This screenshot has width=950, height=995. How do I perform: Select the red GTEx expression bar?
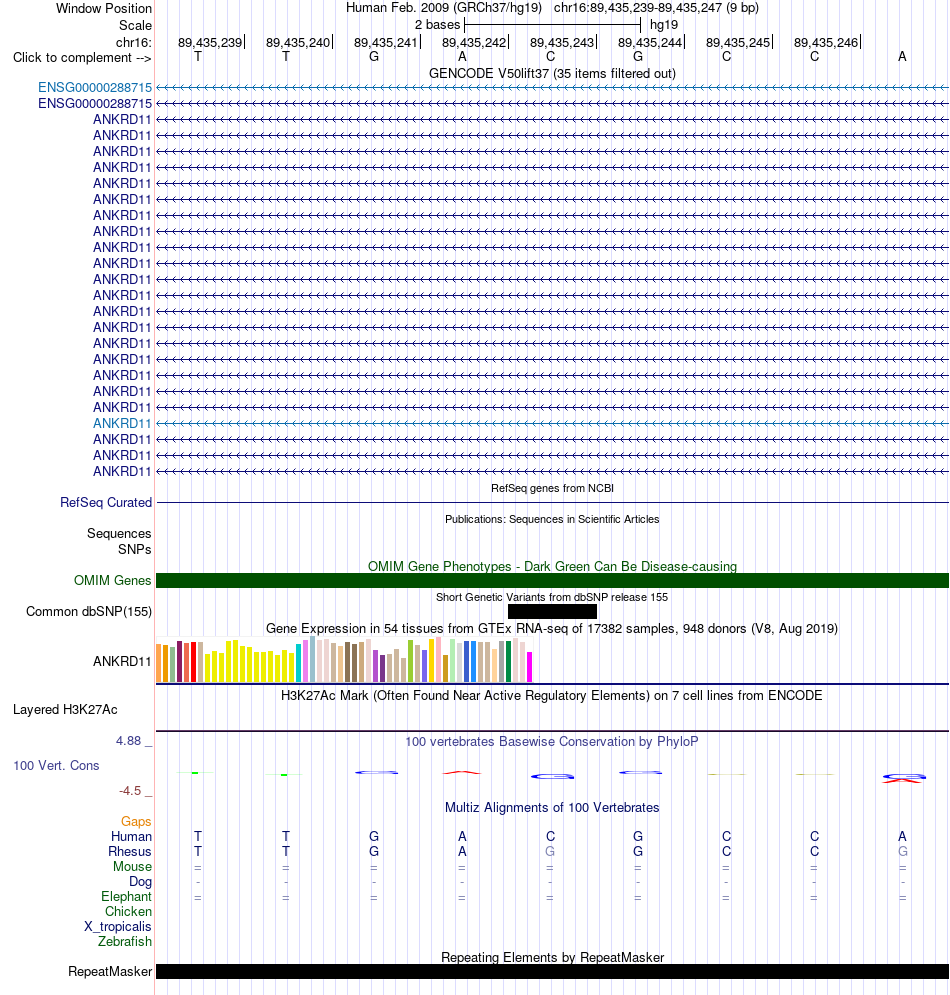tap(194, 662)
